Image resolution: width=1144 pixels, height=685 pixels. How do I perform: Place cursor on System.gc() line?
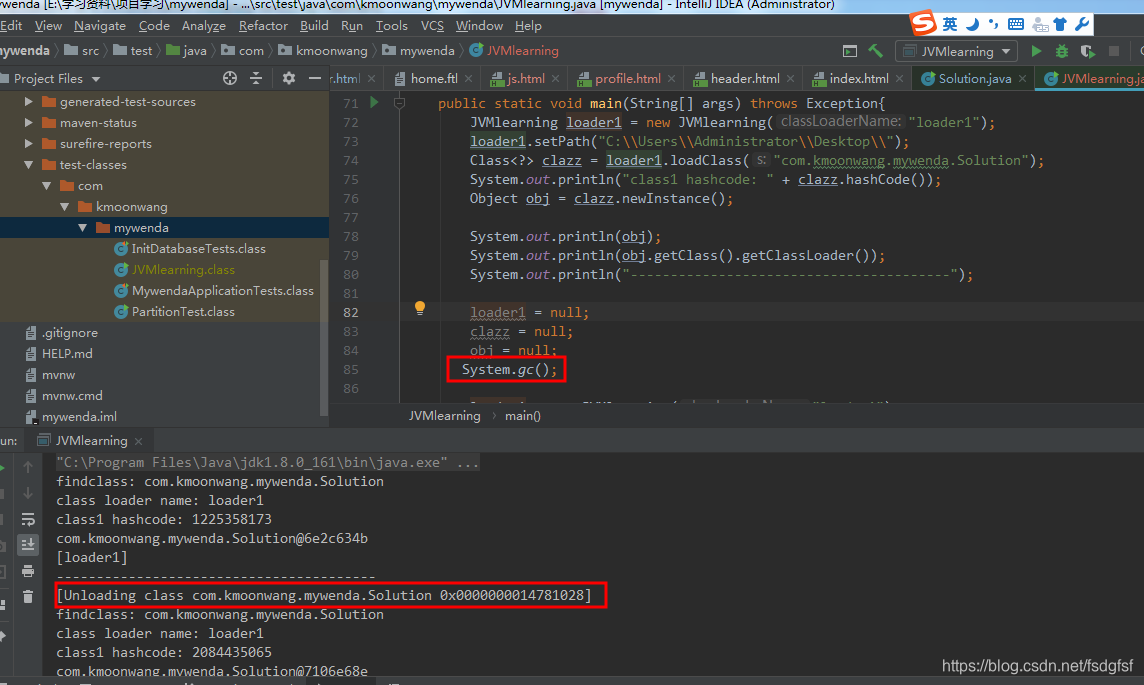click(x=509, y=370)
